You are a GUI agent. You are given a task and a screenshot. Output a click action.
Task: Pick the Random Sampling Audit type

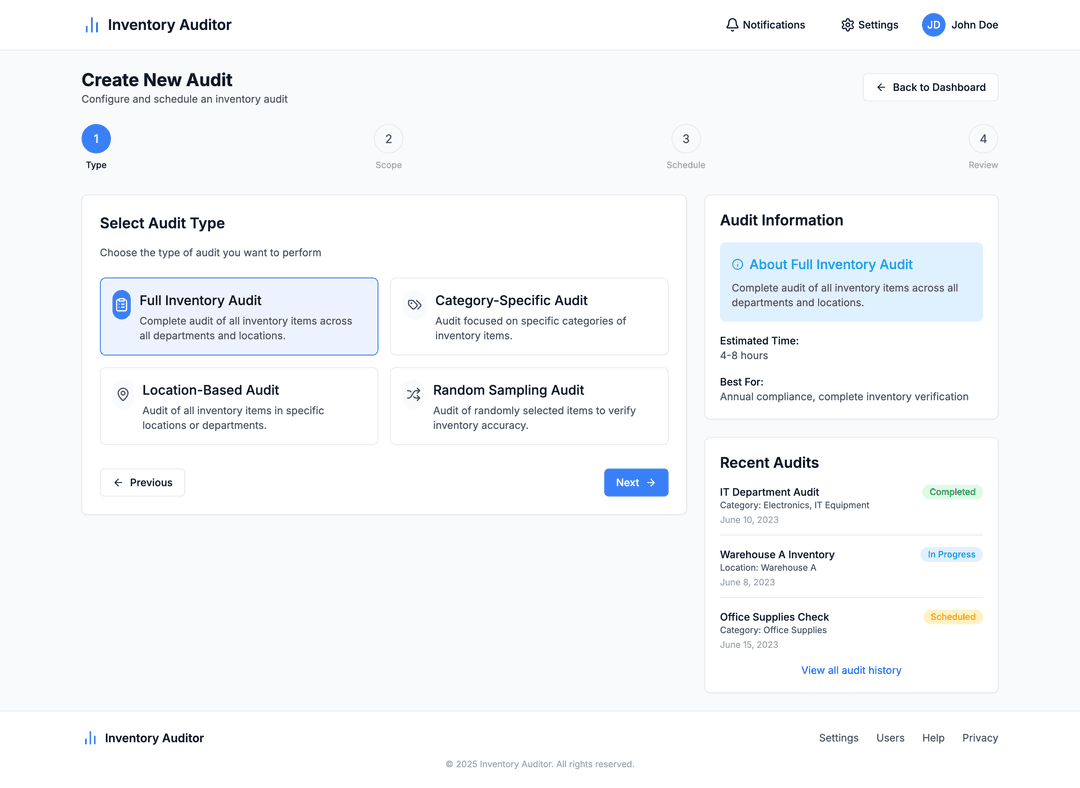coord(529,406)
